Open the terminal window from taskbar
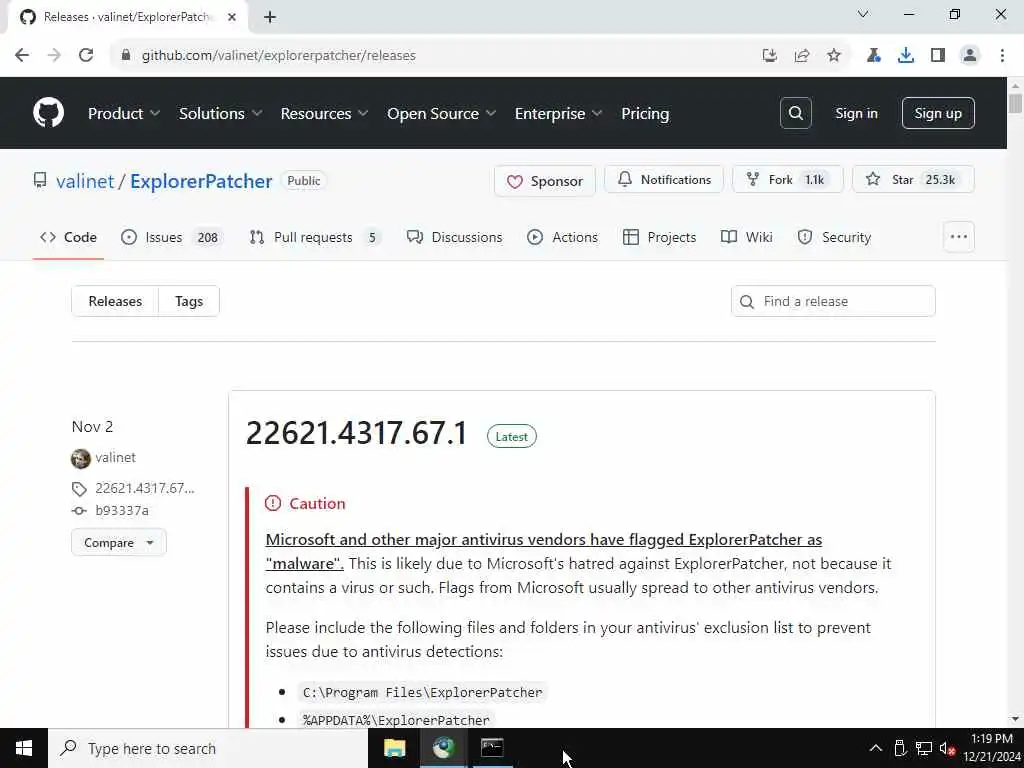Image resolution: width=1024 pixels, height=768 pixels. click(492, 748)
